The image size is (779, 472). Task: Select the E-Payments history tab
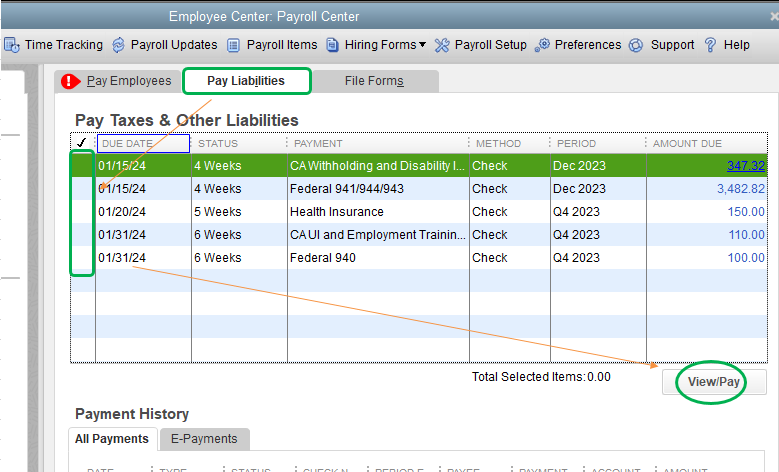pyautogui.click(x=204, y=439)
